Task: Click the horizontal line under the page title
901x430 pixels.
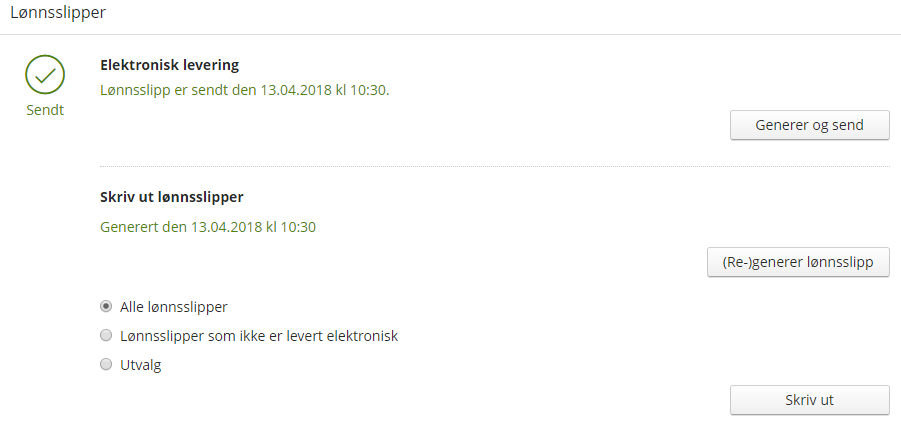Action: [450, 34]
